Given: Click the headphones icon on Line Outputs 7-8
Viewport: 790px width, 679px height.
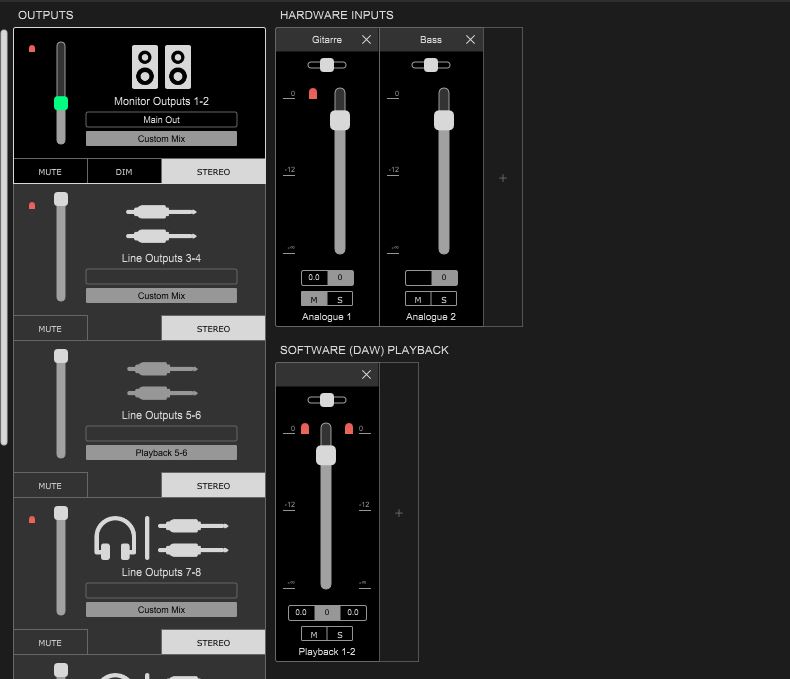Looking at the screenshot, I should coord(115,538).
